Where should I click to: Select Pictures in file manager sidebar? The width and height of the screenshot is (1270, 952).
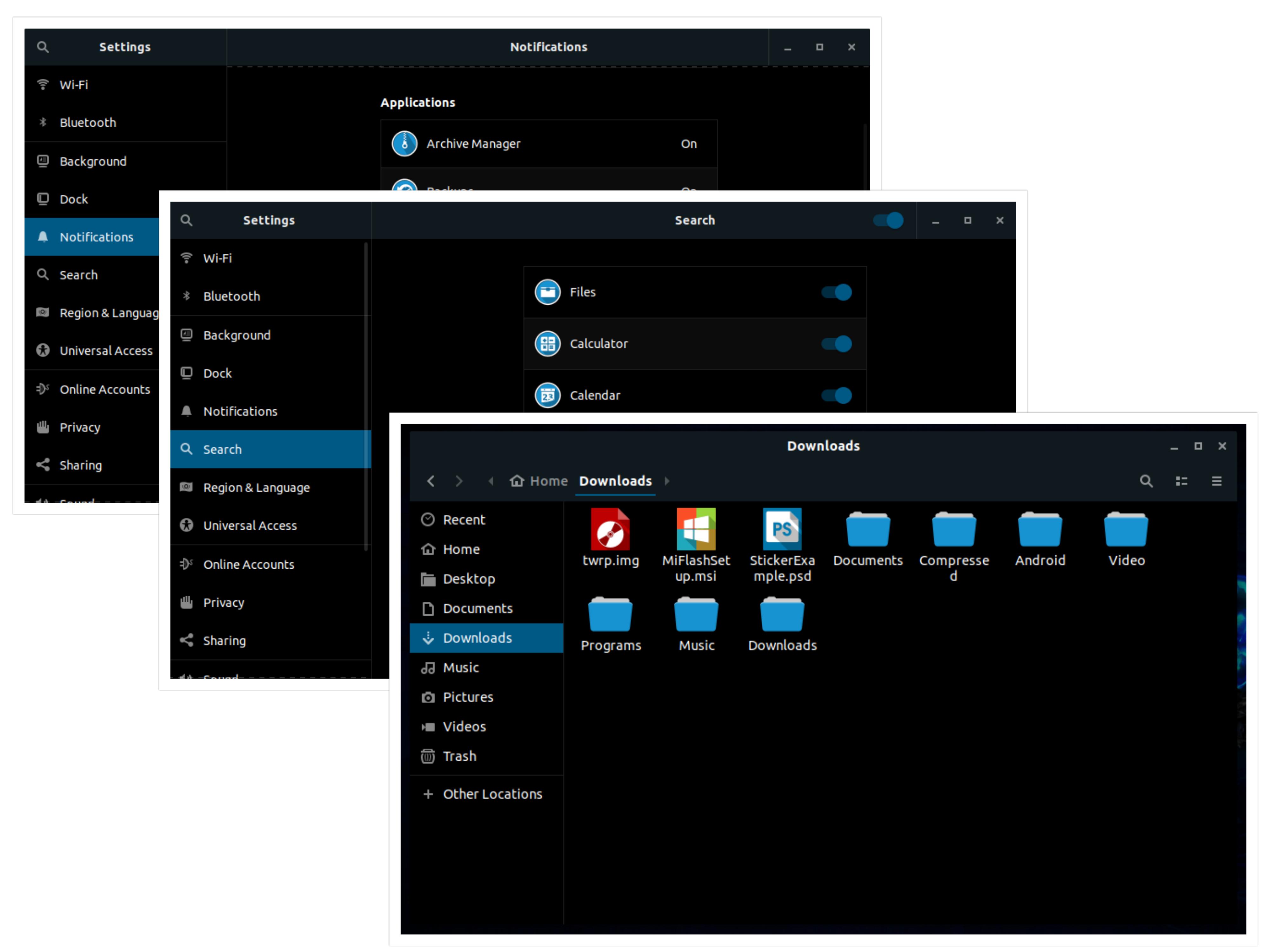486,697
